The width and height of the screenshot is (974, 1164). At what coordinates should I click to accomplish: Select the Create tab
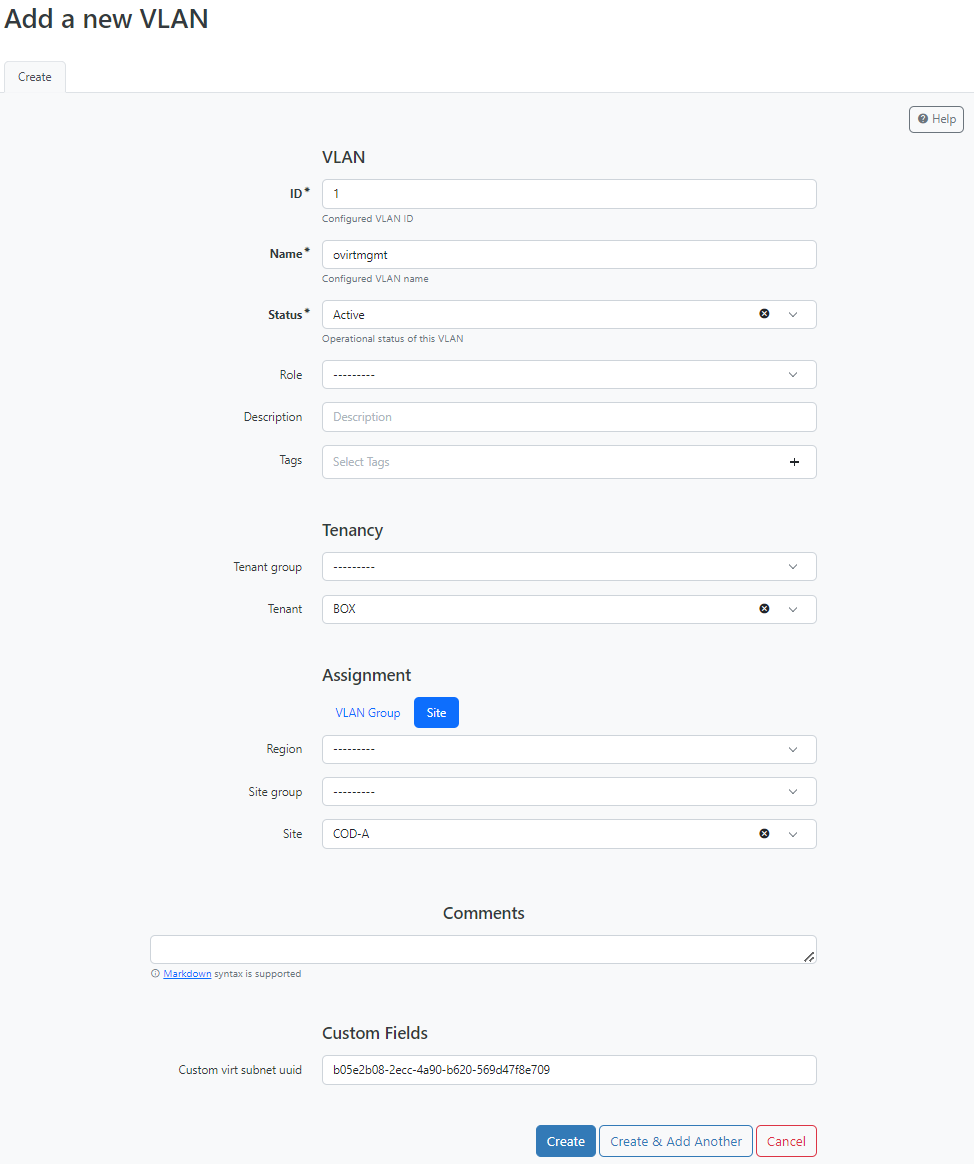[x=35, y=77]
